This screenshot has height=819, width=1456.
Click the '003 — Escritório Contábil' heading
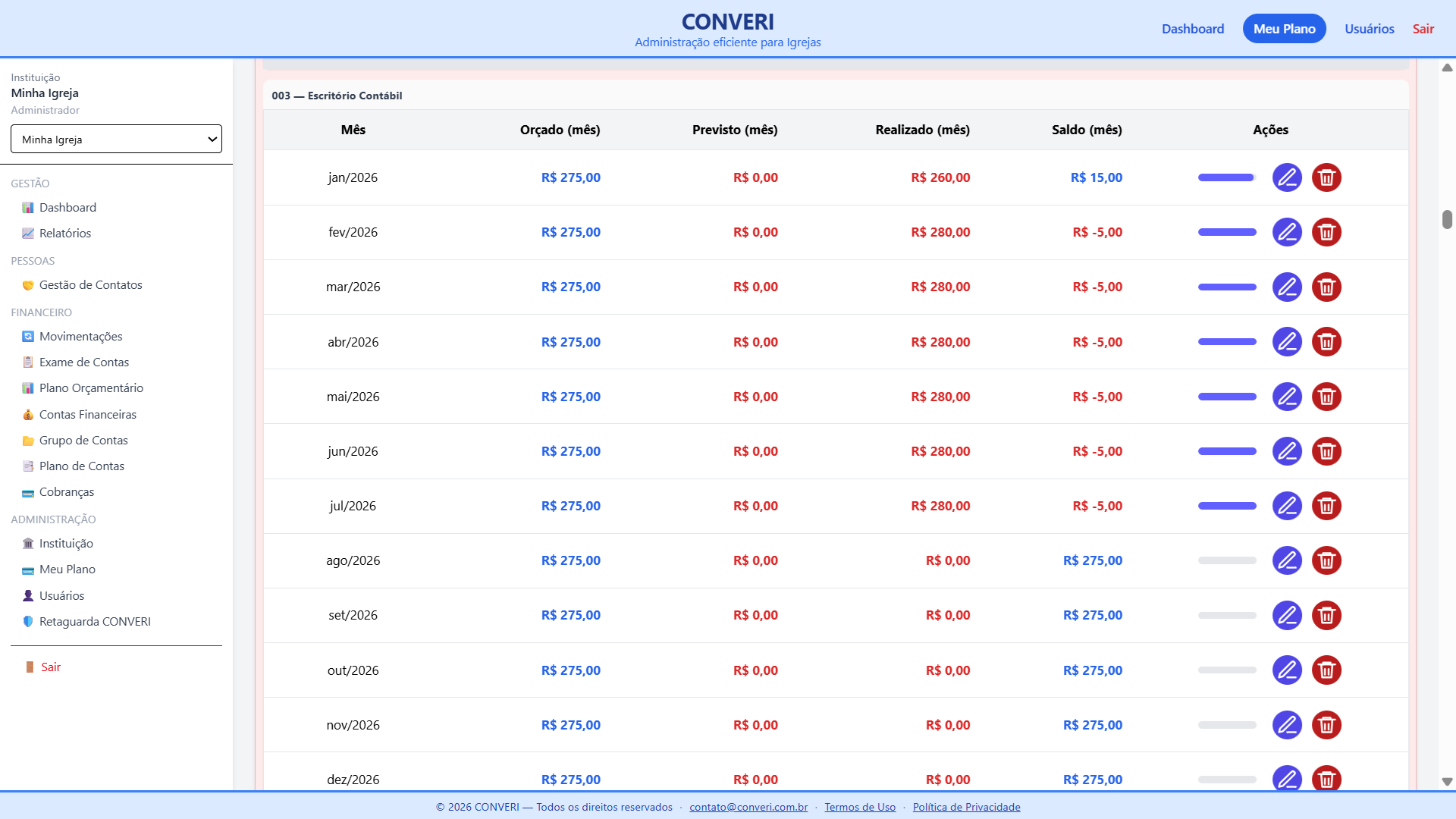point(337,96)
